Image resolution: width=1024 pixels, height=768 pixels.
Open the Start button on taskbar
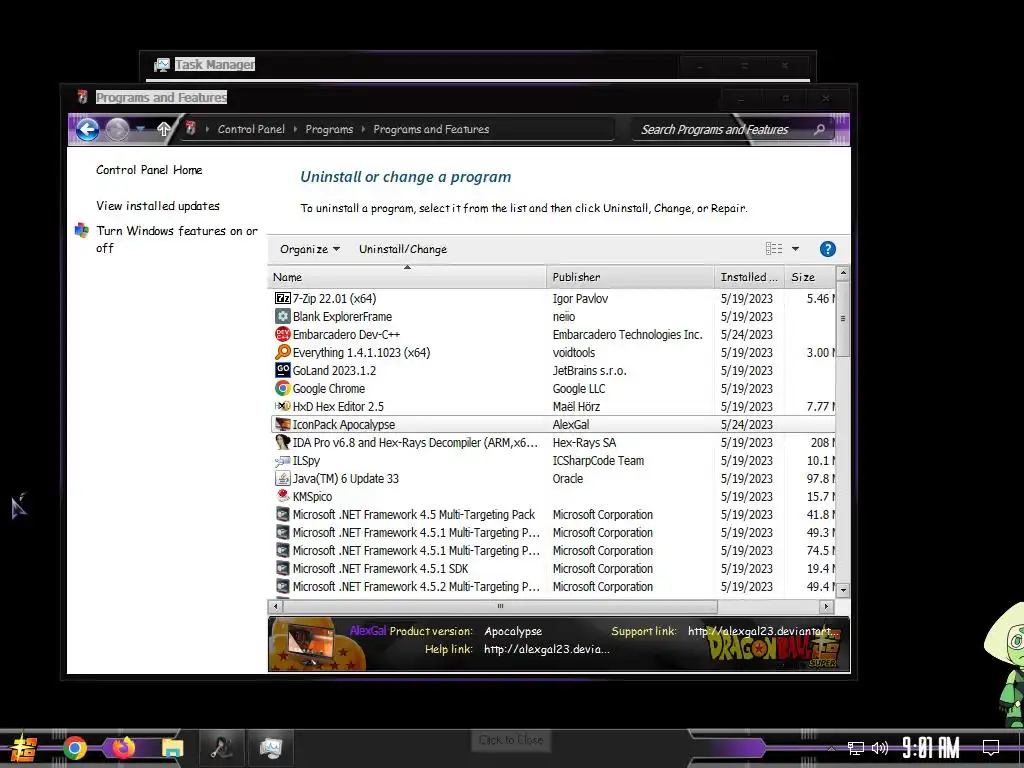click(23, 748)
